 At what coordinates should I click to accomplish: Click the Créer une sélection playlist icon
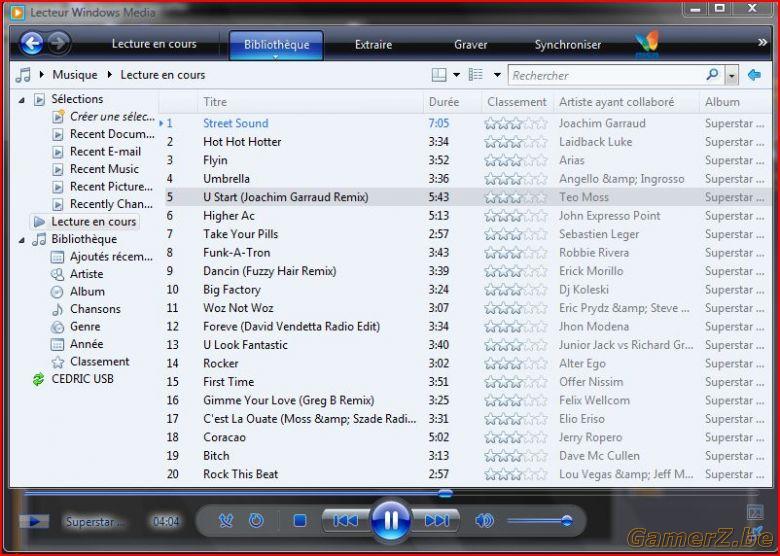tap(58, 116)
